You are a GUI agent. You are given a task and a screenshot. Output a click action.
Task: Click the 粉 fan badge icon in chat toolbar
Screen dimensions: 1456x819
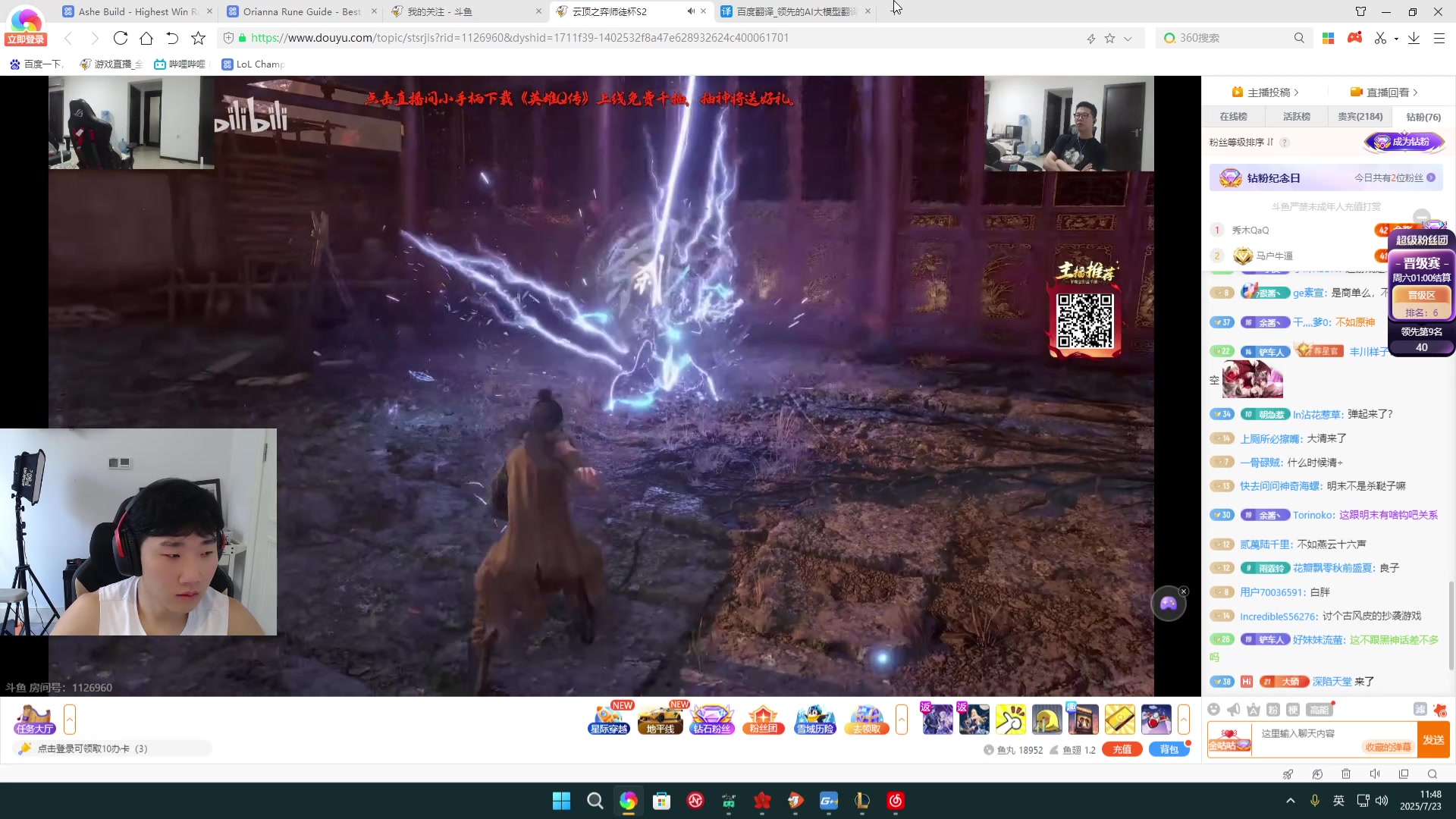tap(1273, 710)
